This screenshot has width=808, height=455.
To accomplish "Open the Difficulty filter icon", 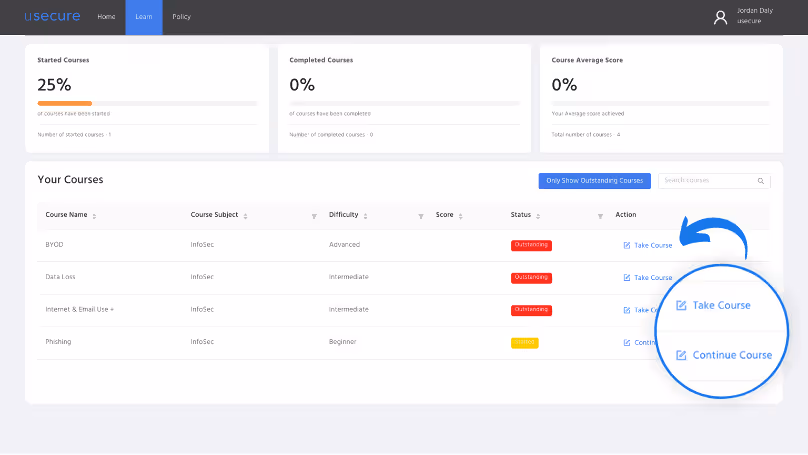I will (x=420, y=216).
